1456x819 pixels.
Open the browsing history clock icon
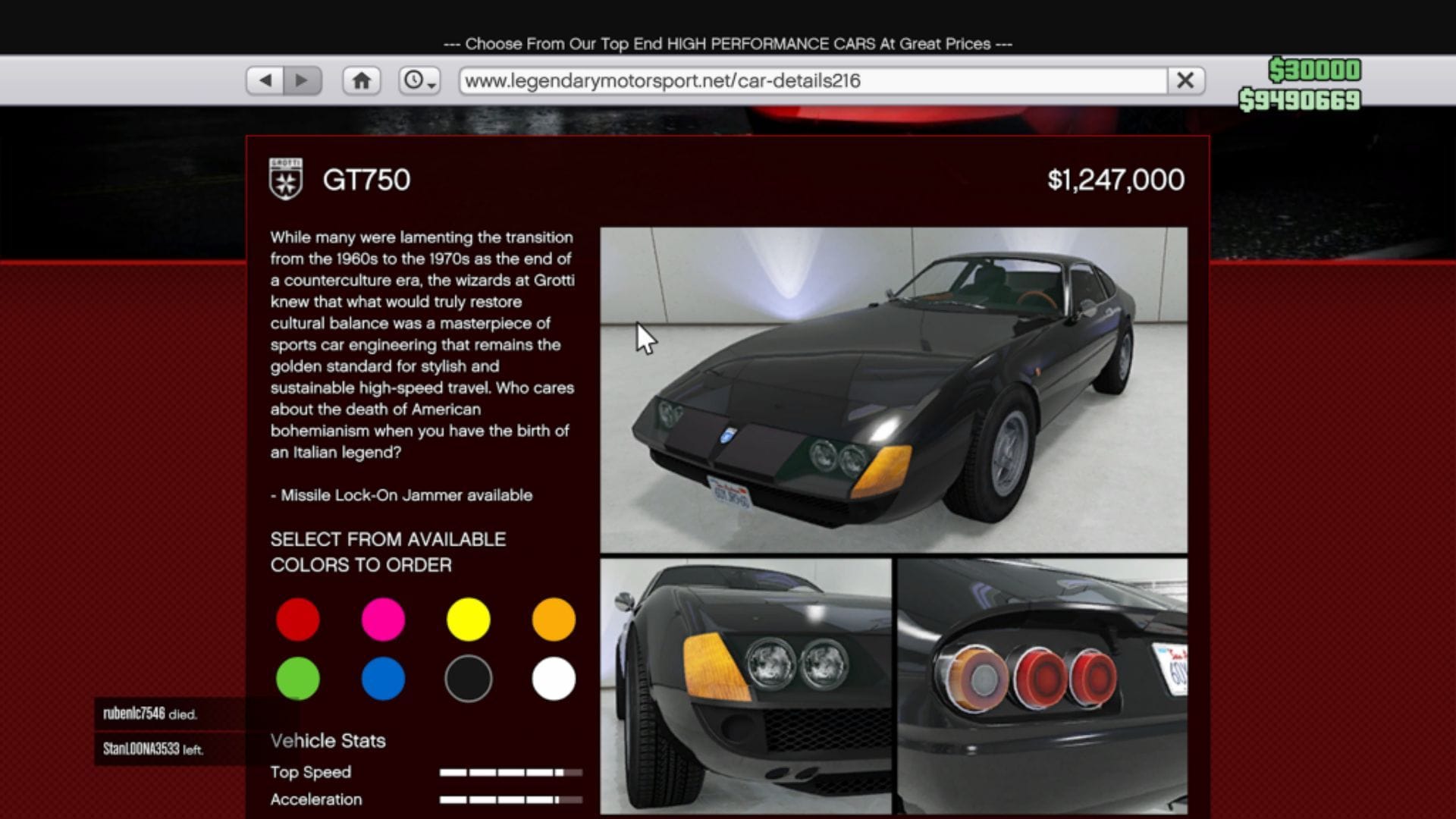click(412, 79)
